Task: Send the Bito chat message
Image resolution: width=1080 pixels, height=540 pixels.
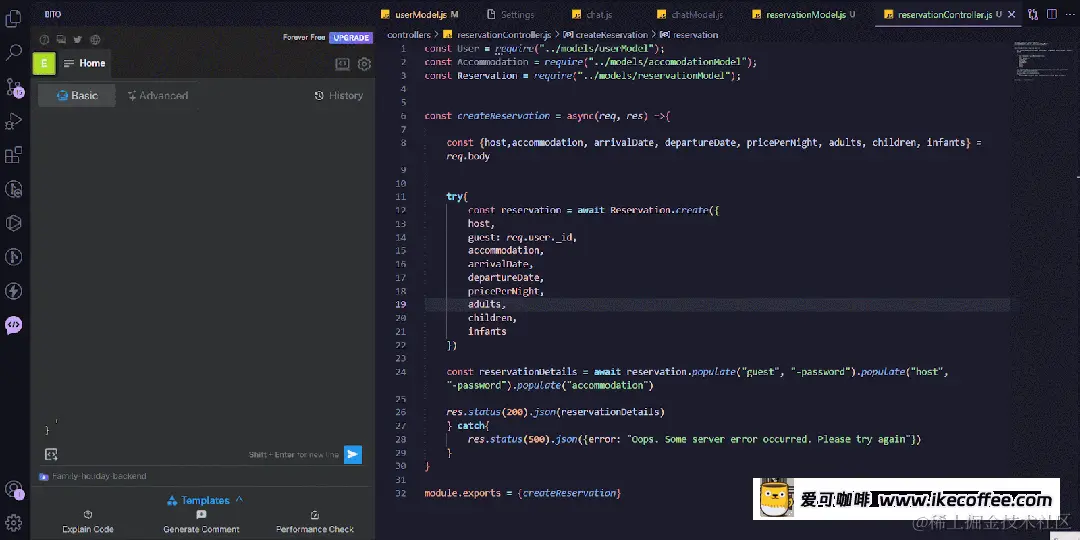Action: (x=353, y=455)
